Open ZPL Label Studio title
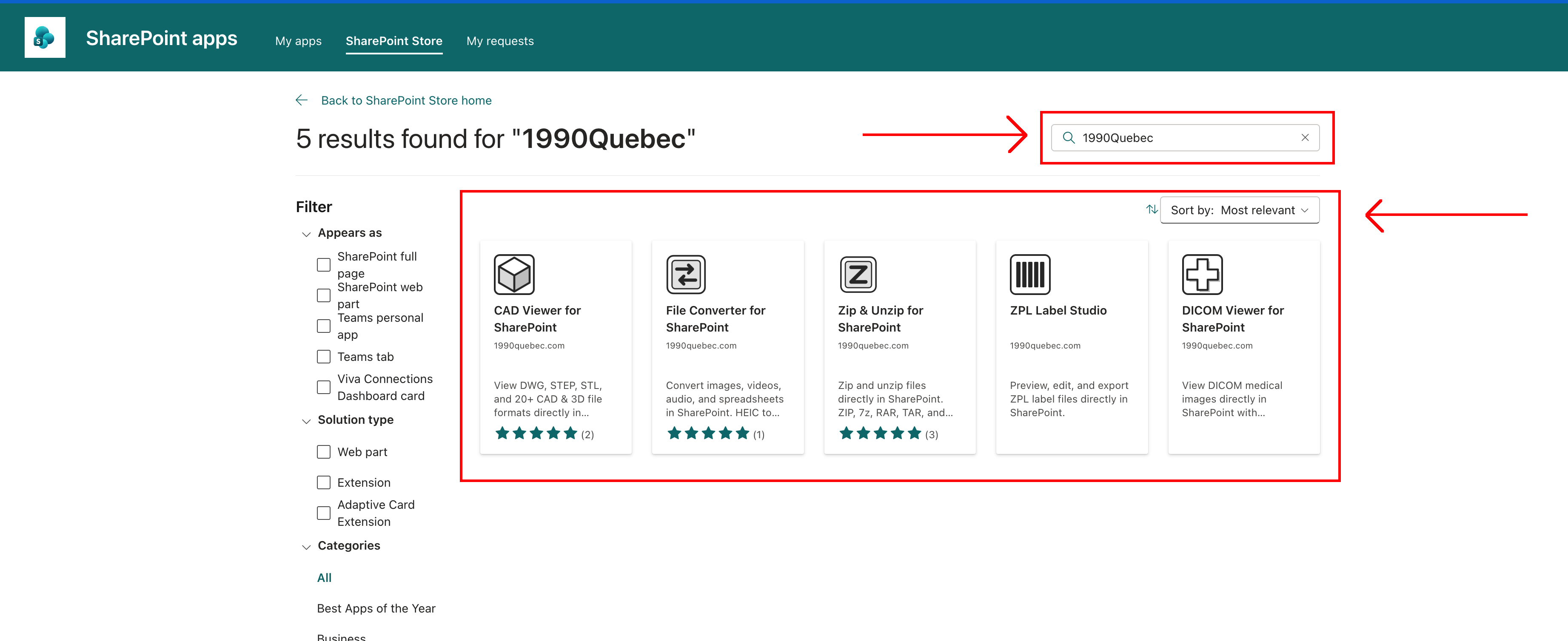The width and height of the screenshot is (1568, 641). 1058,310
